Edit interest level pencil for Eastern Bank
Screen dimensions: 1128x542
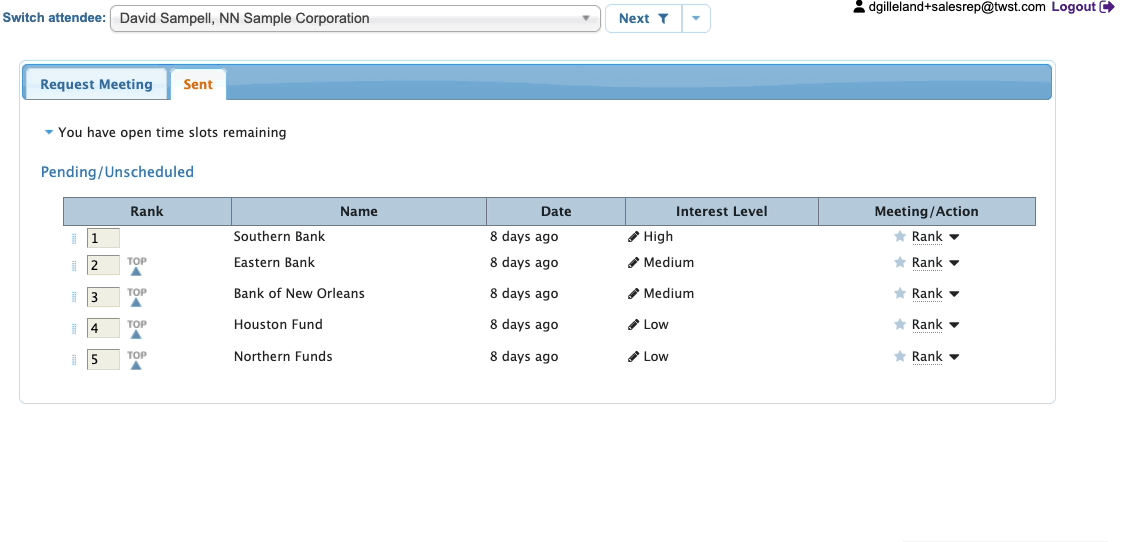(x=633, y=263)
